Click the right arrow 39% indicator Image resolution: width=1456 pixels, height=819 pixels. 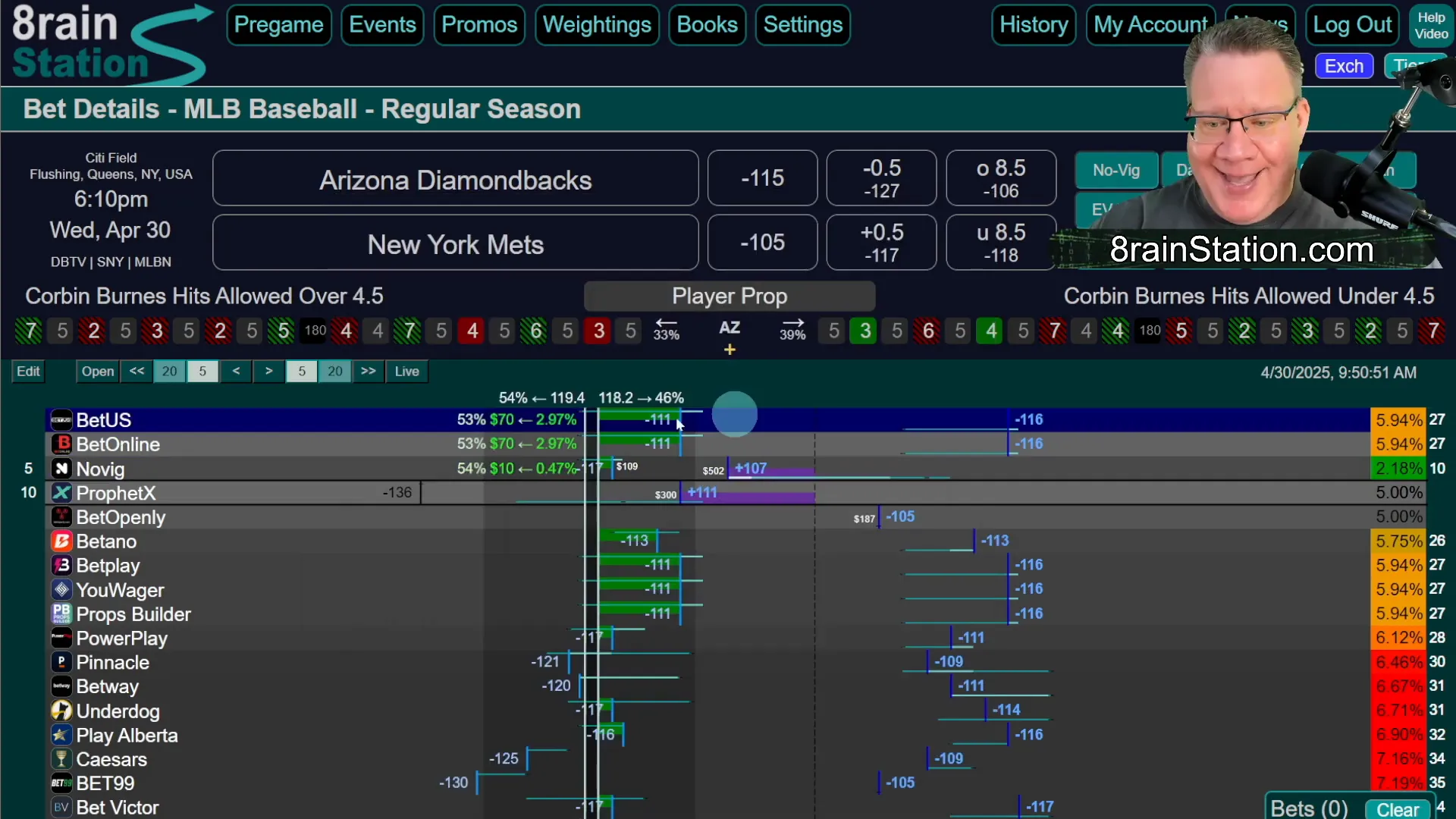pyautogui.click(x=792, y=330)
